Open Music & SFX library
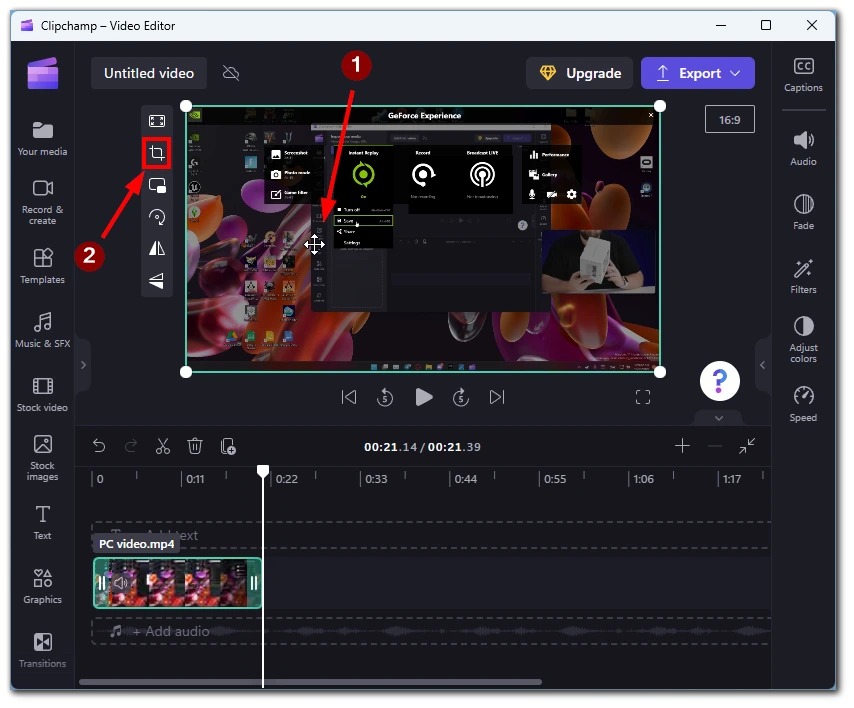Viewport: 854px width, 708px height. (x=42, y=330)
